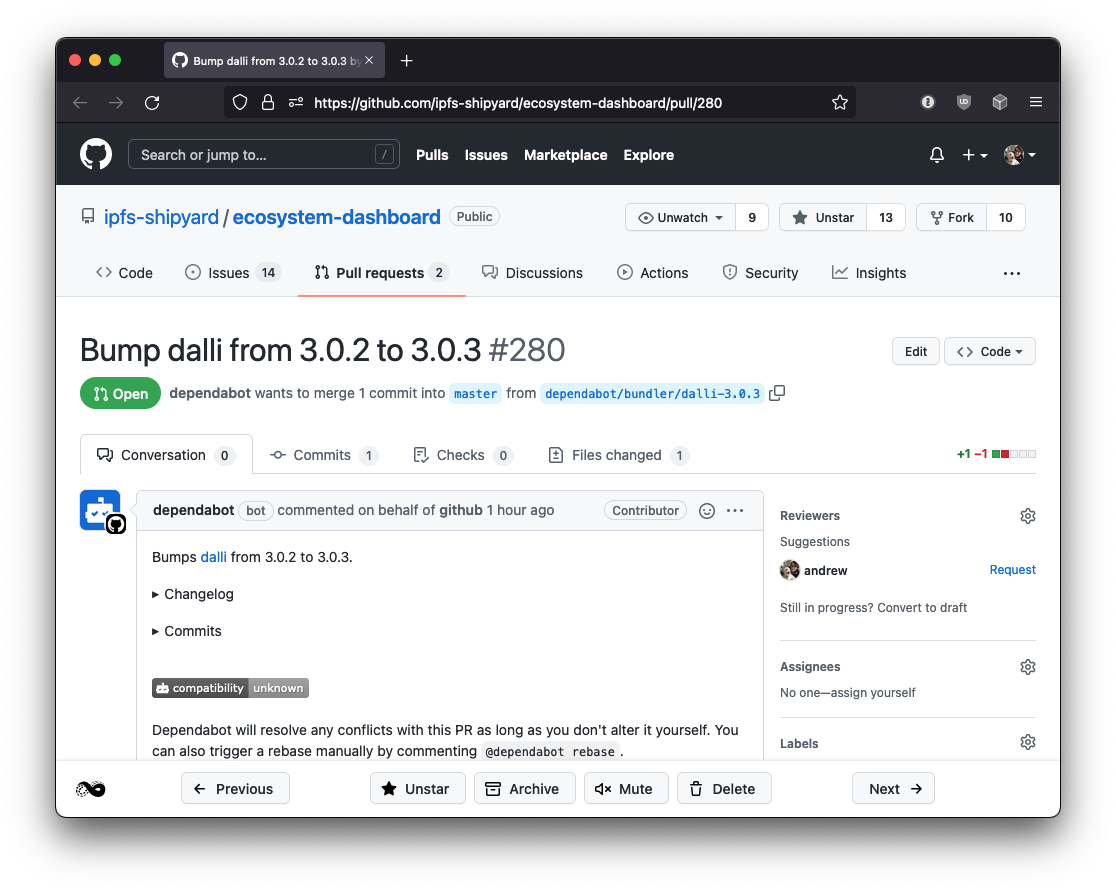Open the Issues tab
The image size is (1116, 891).
tap(233, 273)
